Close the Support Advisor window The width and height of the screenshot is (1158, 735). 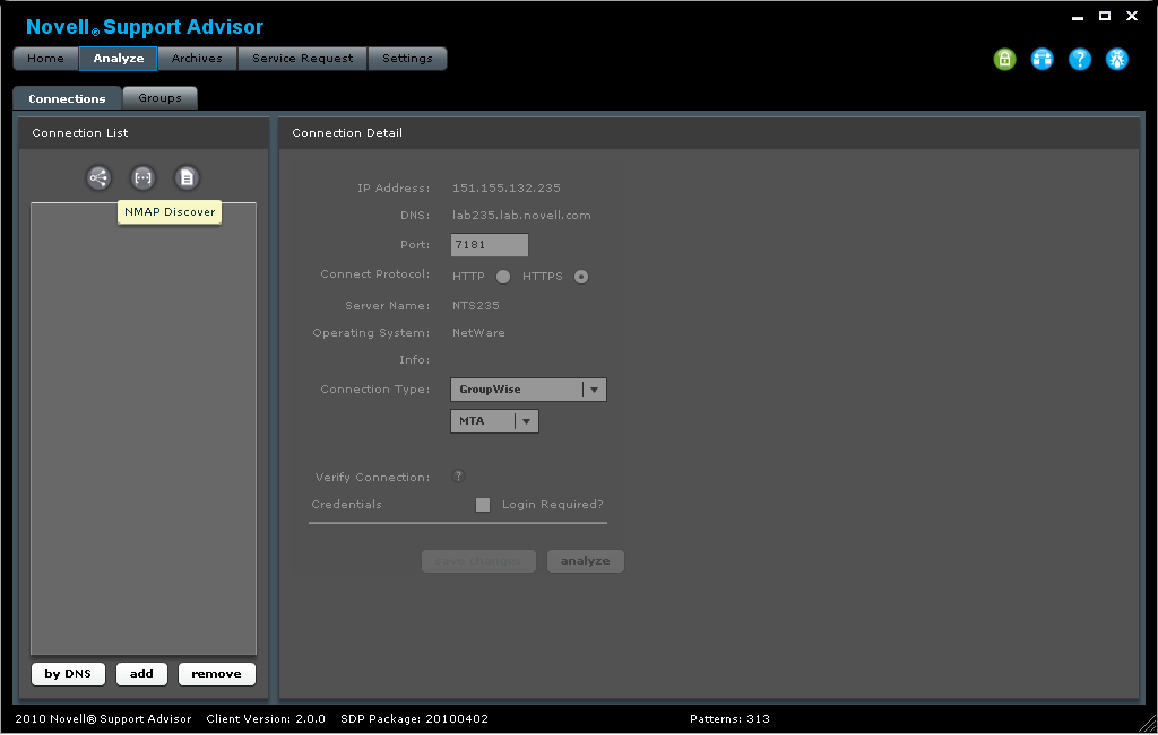[x=1131, y=16]
